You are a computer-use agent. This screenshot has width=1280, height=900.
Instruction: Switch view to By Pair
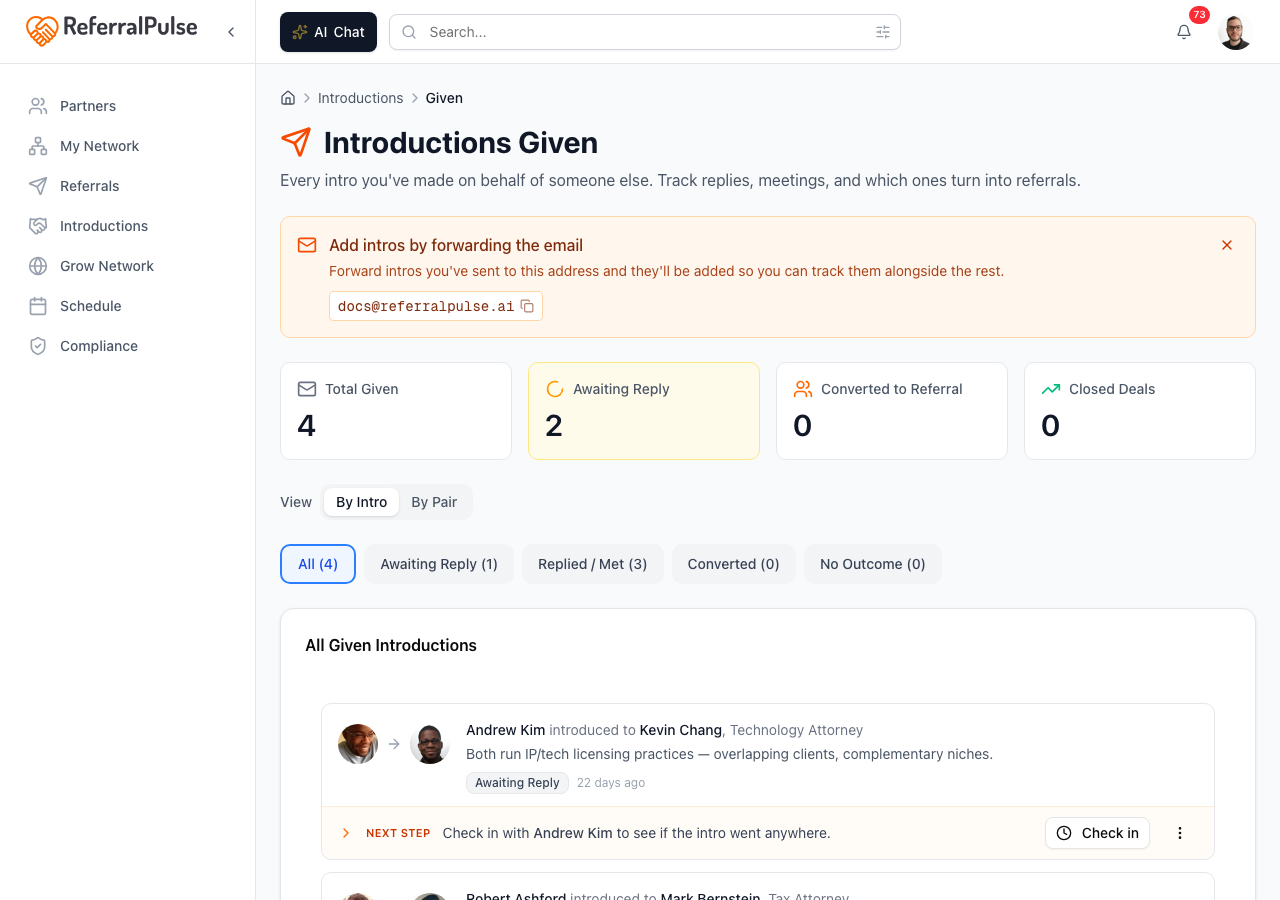pyautogui.click(x=434, y=502)
